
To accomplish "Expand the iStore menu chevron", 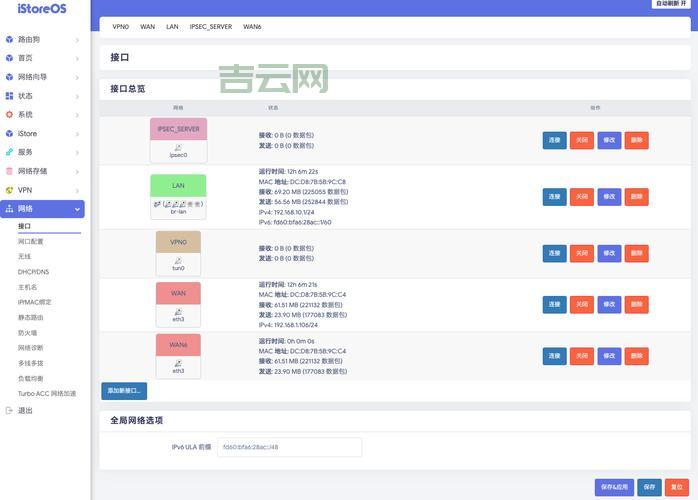I will [x=77, y=134].
